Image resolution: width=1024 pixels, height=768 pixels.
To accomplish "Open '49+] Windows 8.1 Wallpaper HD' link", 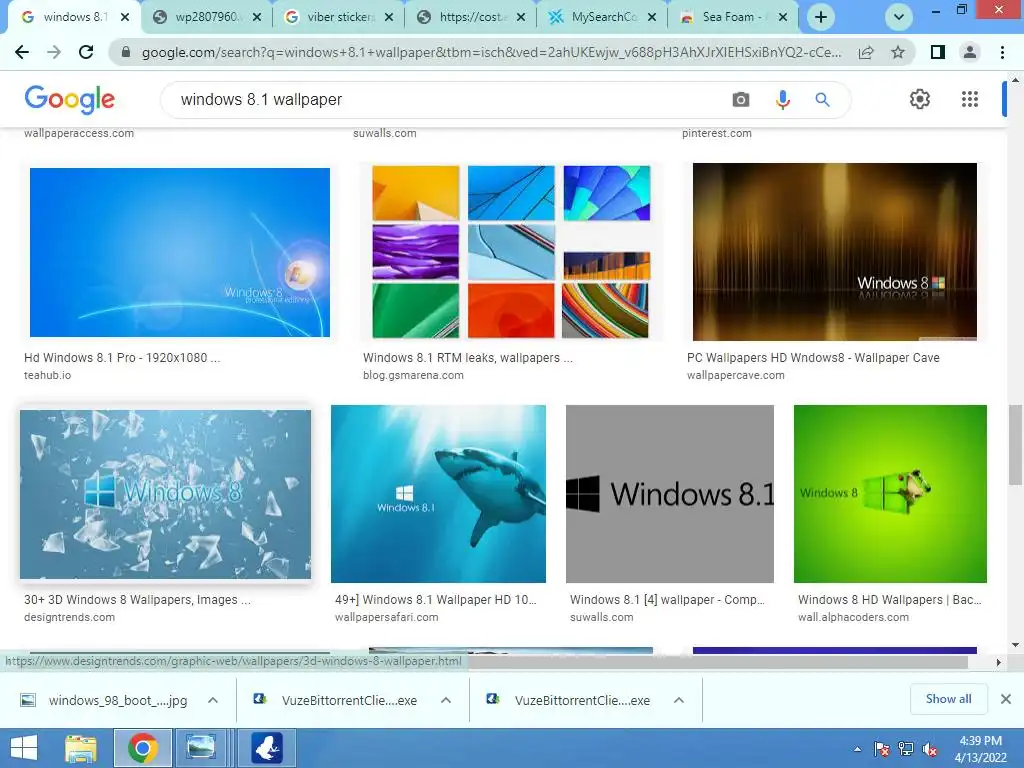I will click(x=436, y=600).
